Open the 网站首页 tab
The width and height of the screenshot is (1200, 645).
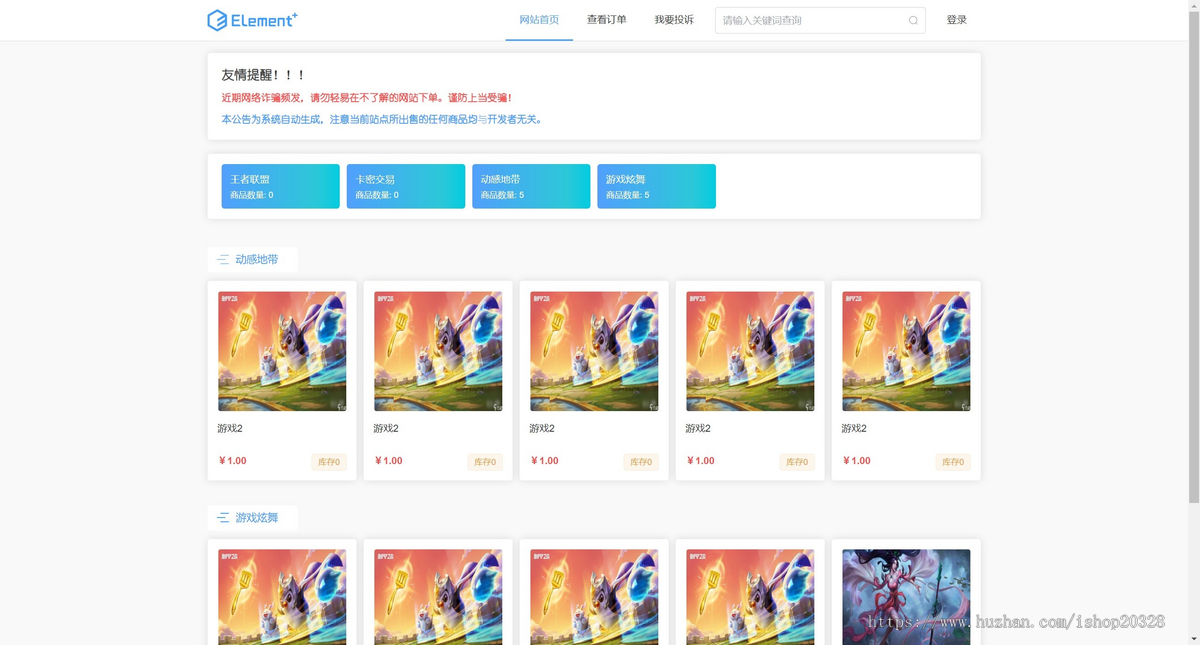[x=539, y=20]
